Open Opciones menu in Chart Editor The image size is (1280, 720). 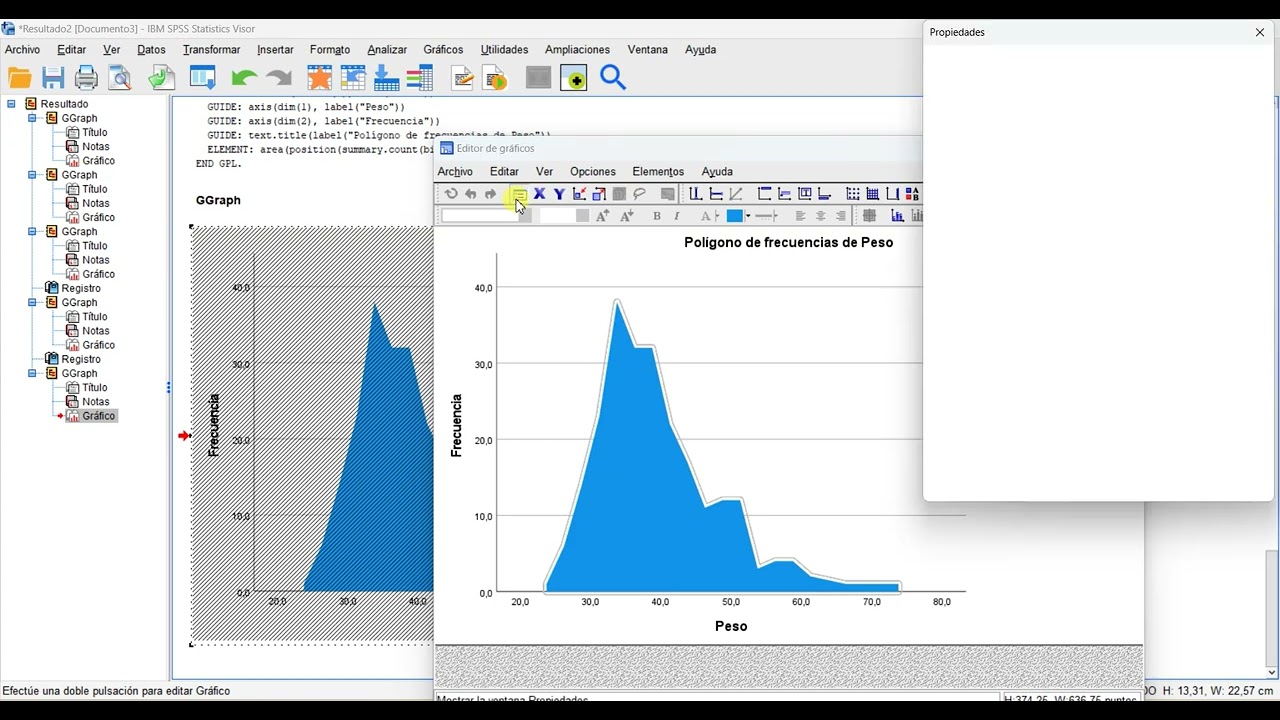[593, 172]
